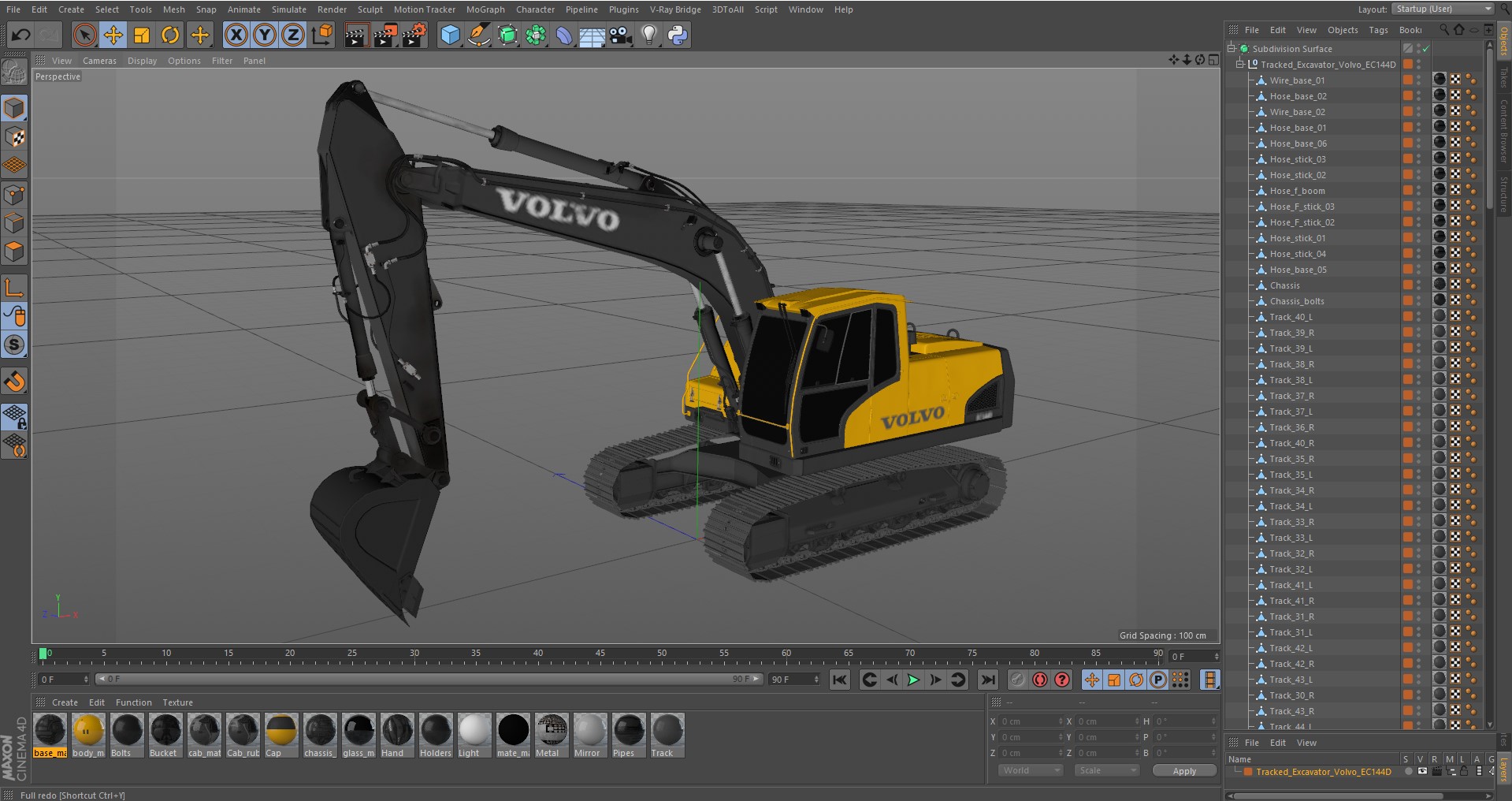Image resolution: width=1512 pixels, height=801 pixels.
Task: Click the Objects manager search icon
Action: point(1443,30)
